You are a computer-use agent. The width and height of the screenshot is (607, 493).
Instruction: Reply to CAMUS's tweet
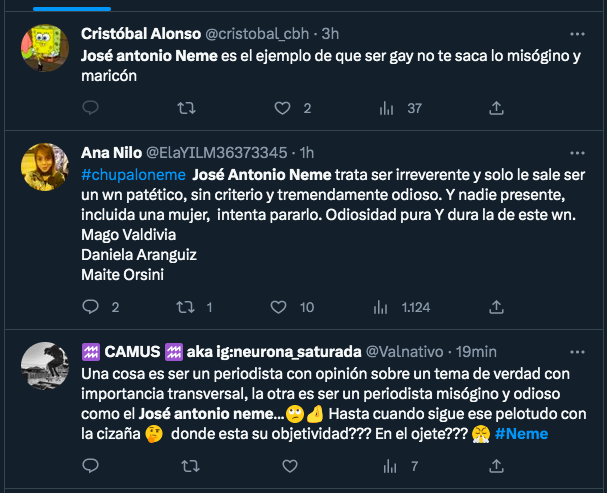(90, 465)
